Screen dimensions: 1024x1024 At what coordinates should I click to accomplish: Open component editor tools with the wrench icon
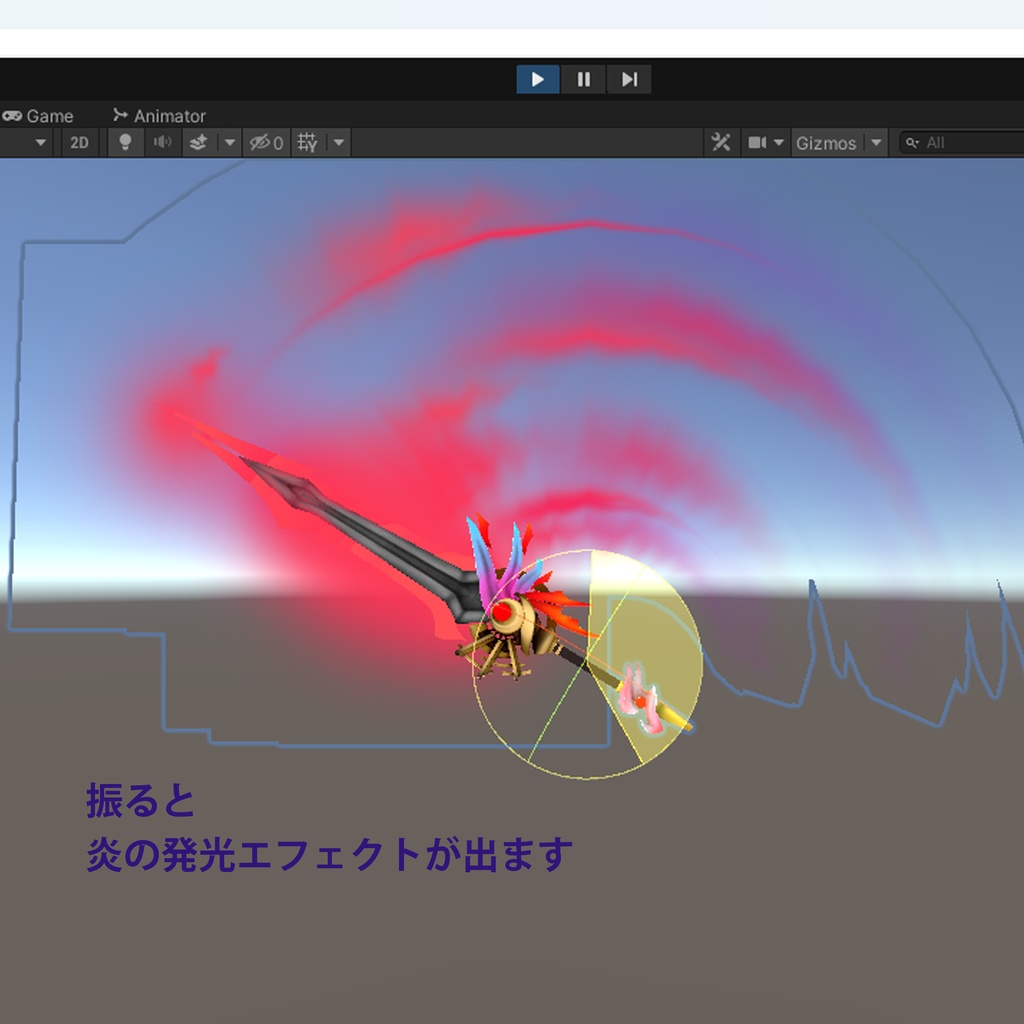click(723, 142)
